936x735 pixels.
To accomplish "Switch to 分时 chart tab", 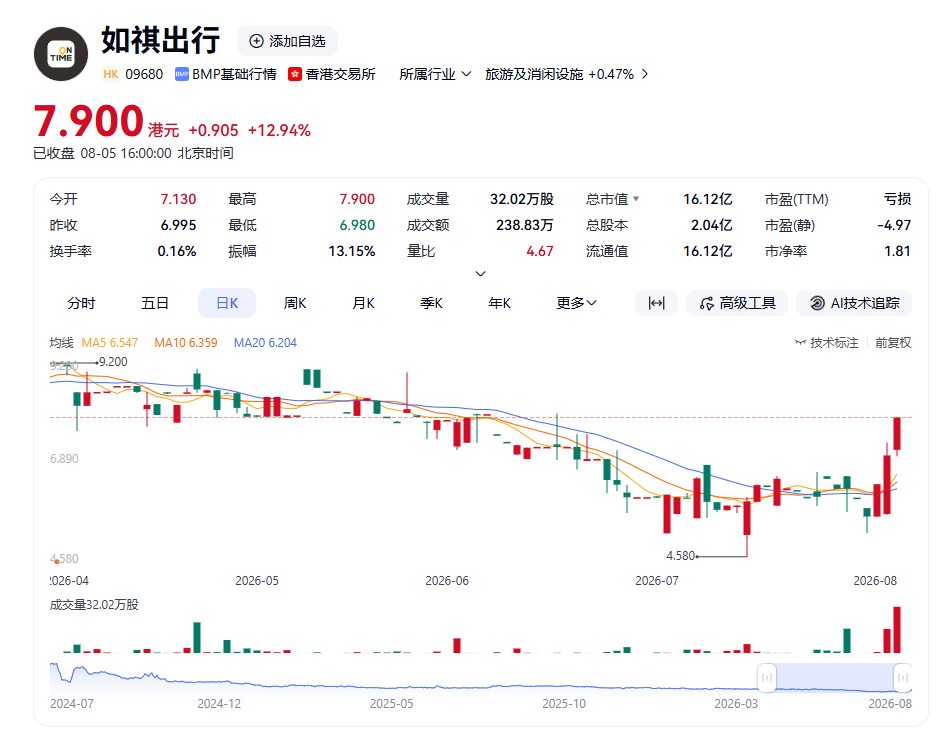I will 81,303.
